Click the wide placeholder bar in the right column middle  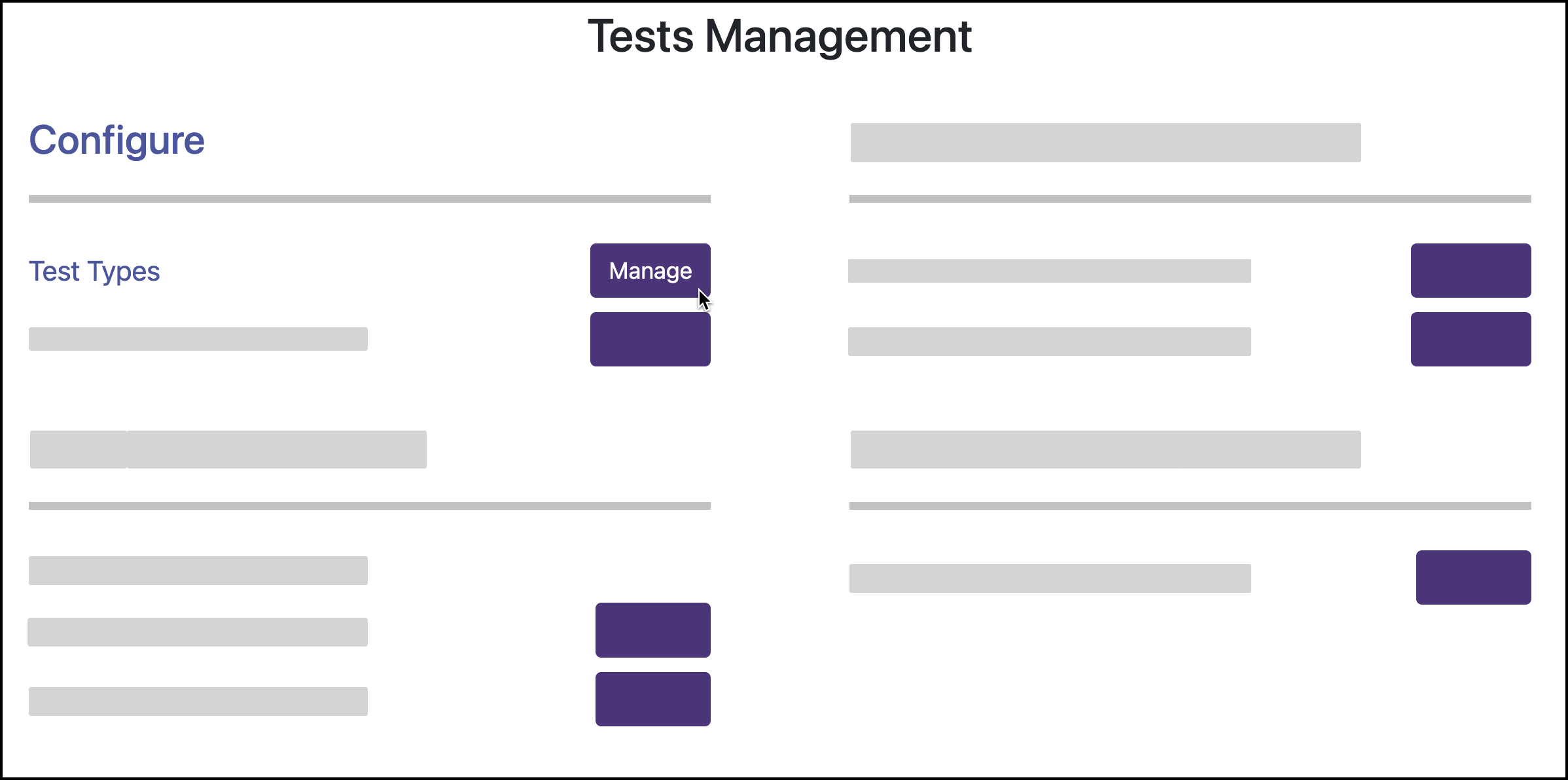(1106, 449)
